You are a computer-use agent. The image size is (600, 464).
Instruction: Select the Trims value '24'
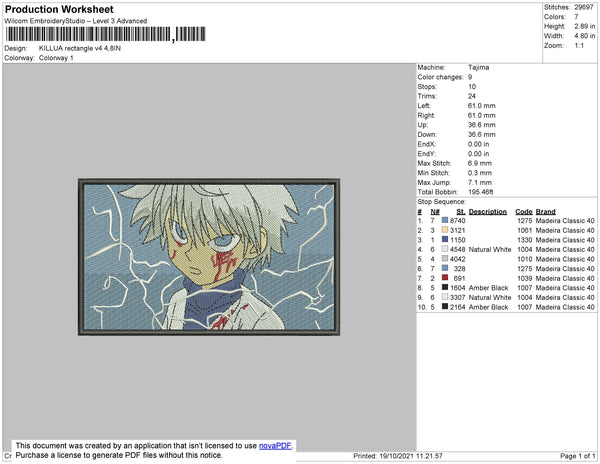click(x=472, y=96)
